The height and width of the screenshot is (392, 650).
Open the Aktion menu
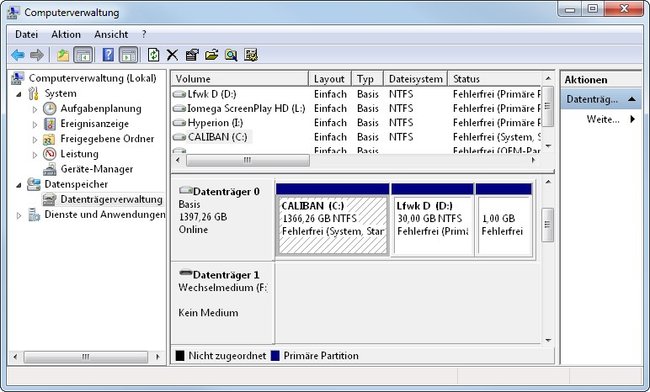pos(66,34)
